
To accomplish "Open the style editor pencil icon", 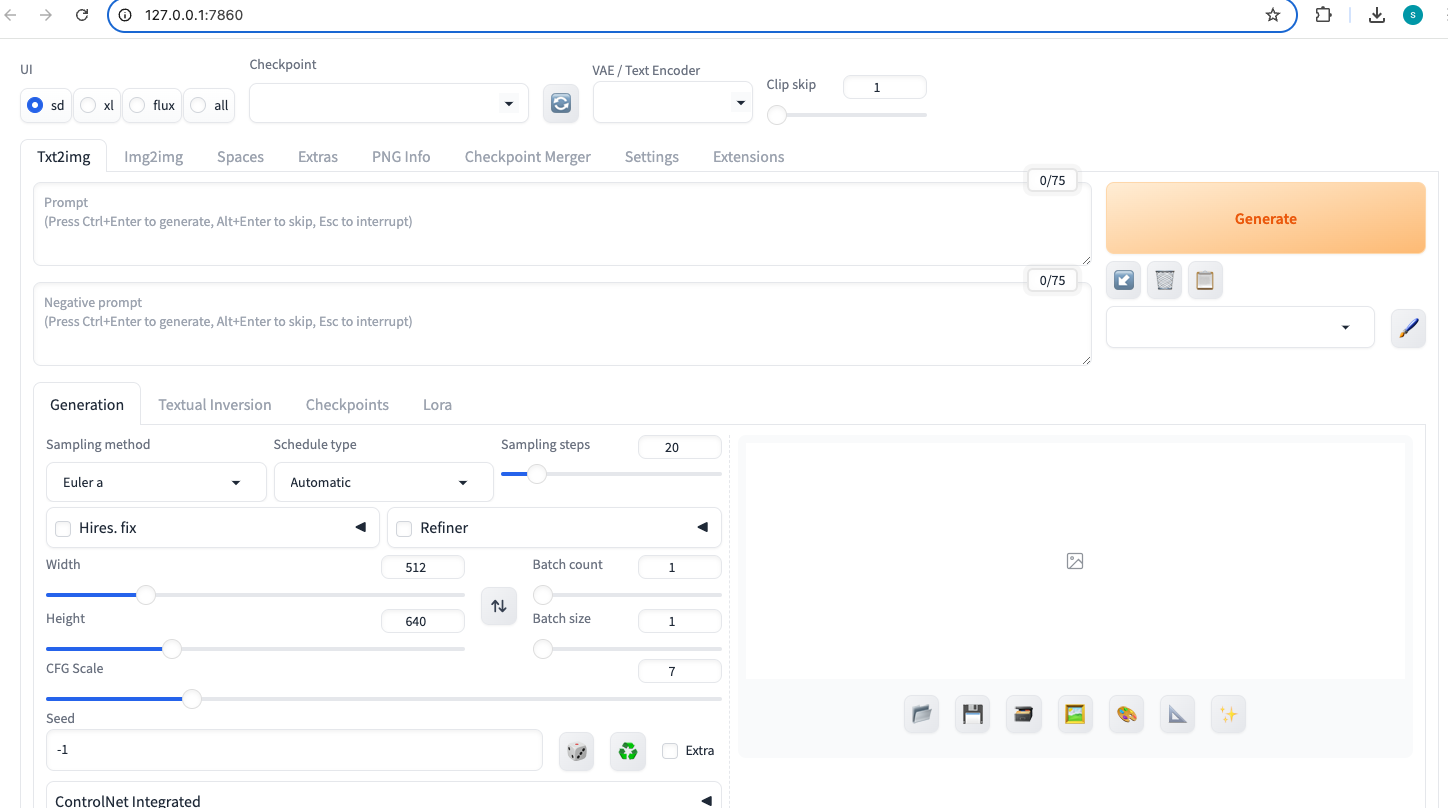I will tap(1408, 328).
